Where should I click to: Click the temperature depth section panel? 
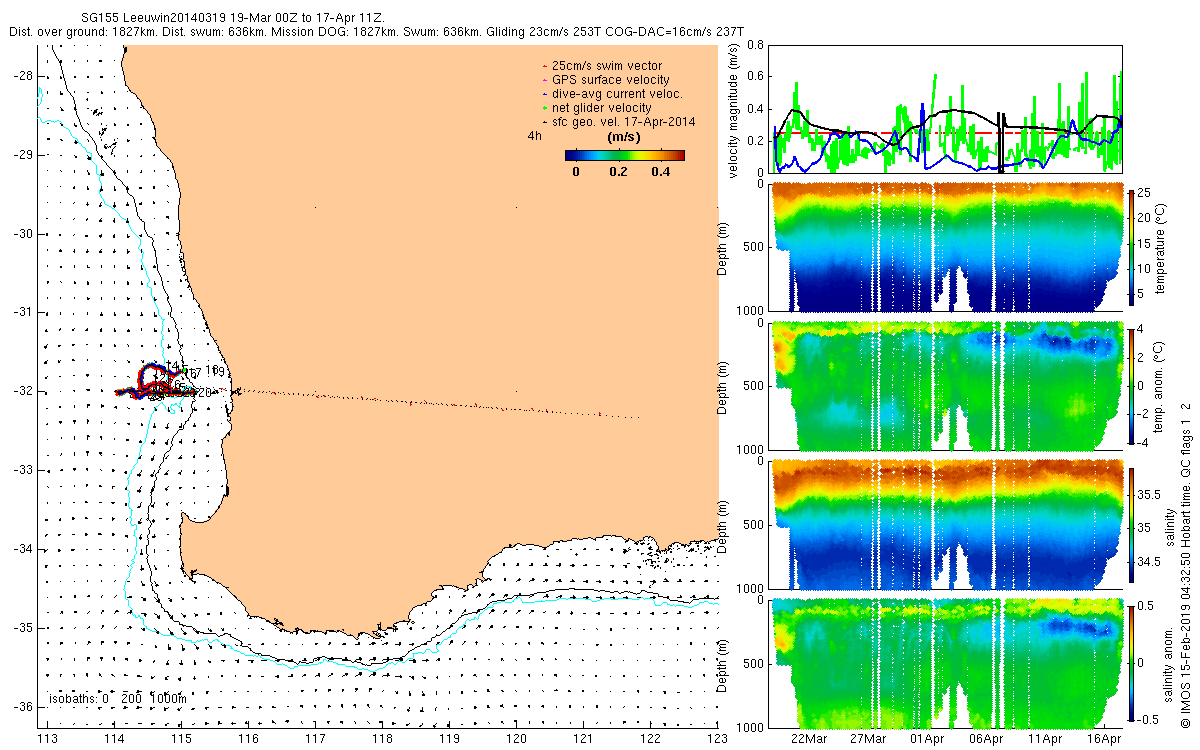click(x=947, y=246)
